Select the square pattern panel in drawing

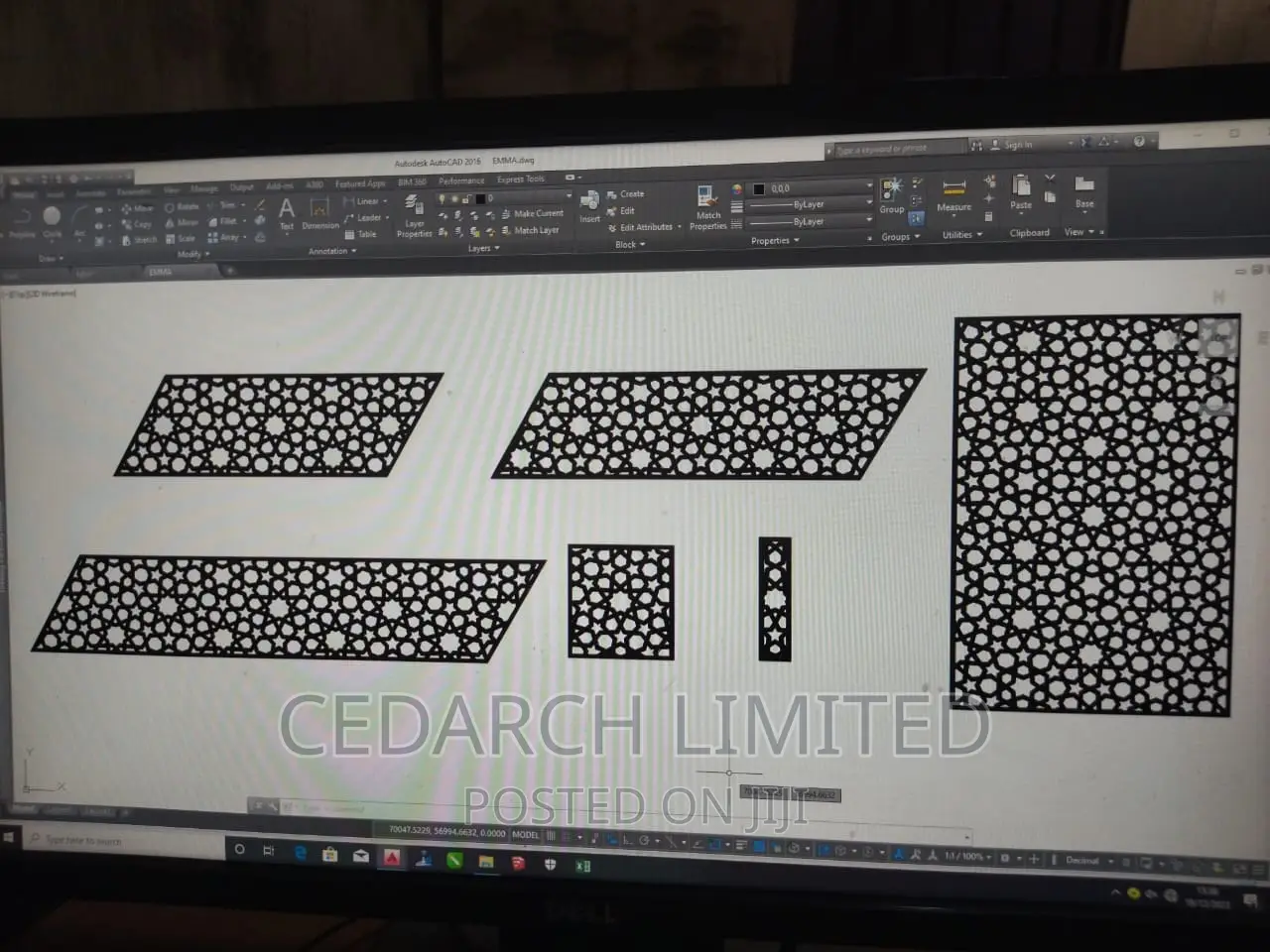pos(621,601)
